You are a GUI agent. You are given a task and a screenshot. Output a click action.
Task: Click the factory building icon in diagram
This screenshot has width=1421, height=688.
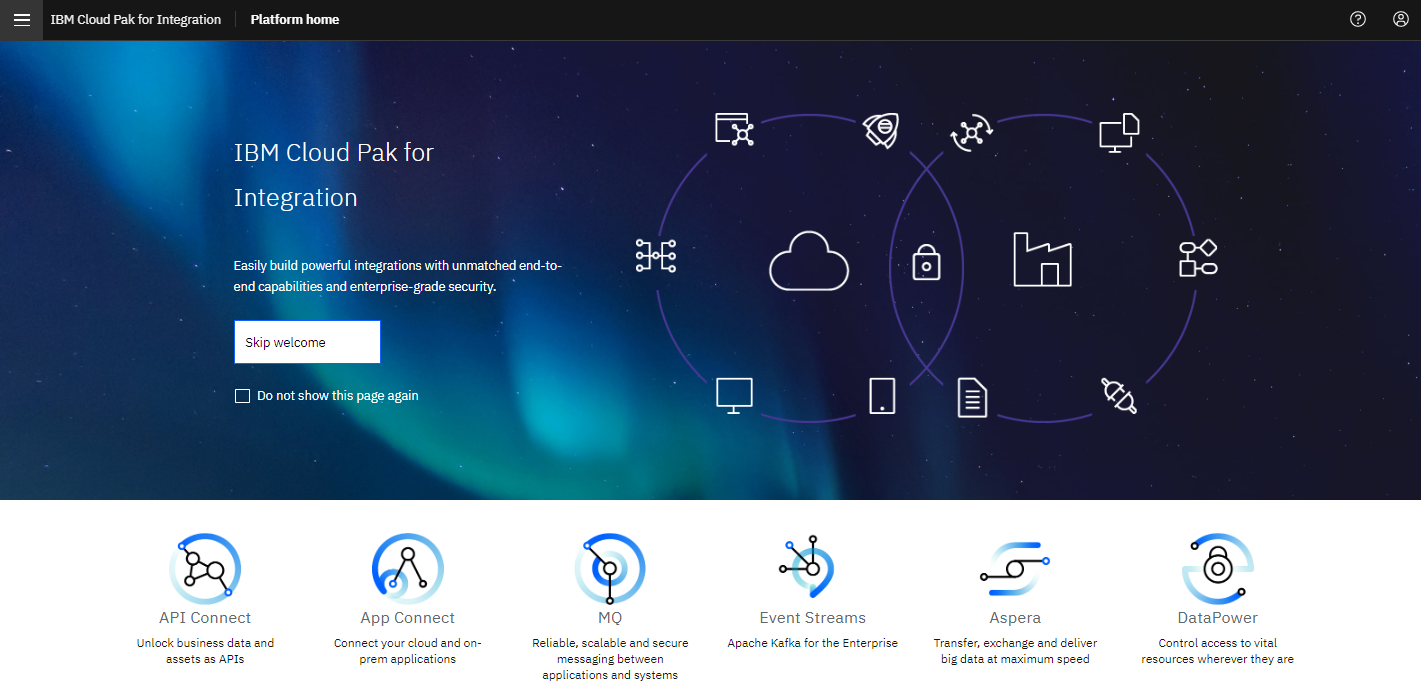pos(1042,259)
